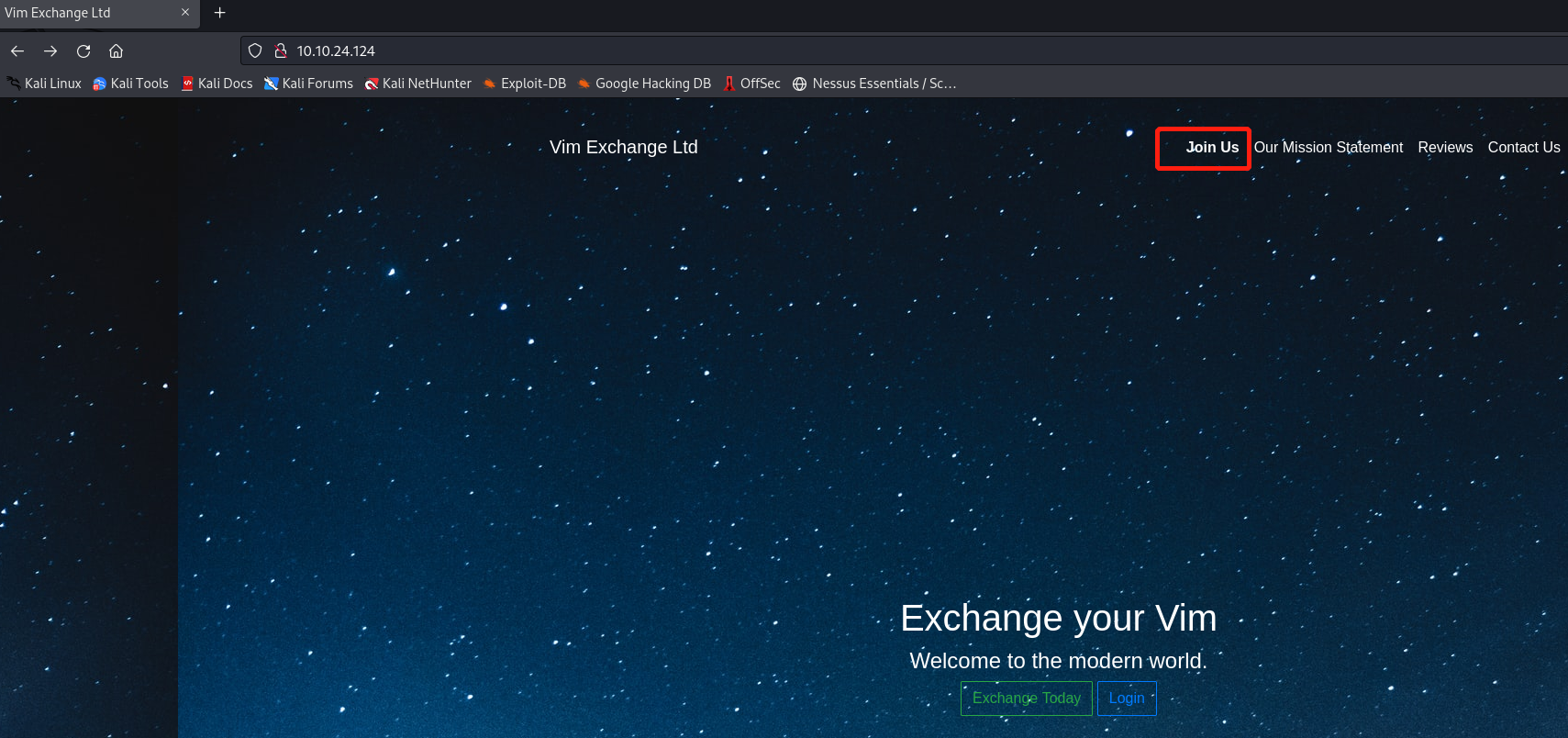Open a new tab with plus icon
This screenshot has height=738, width=1568.
click(219, 13)
